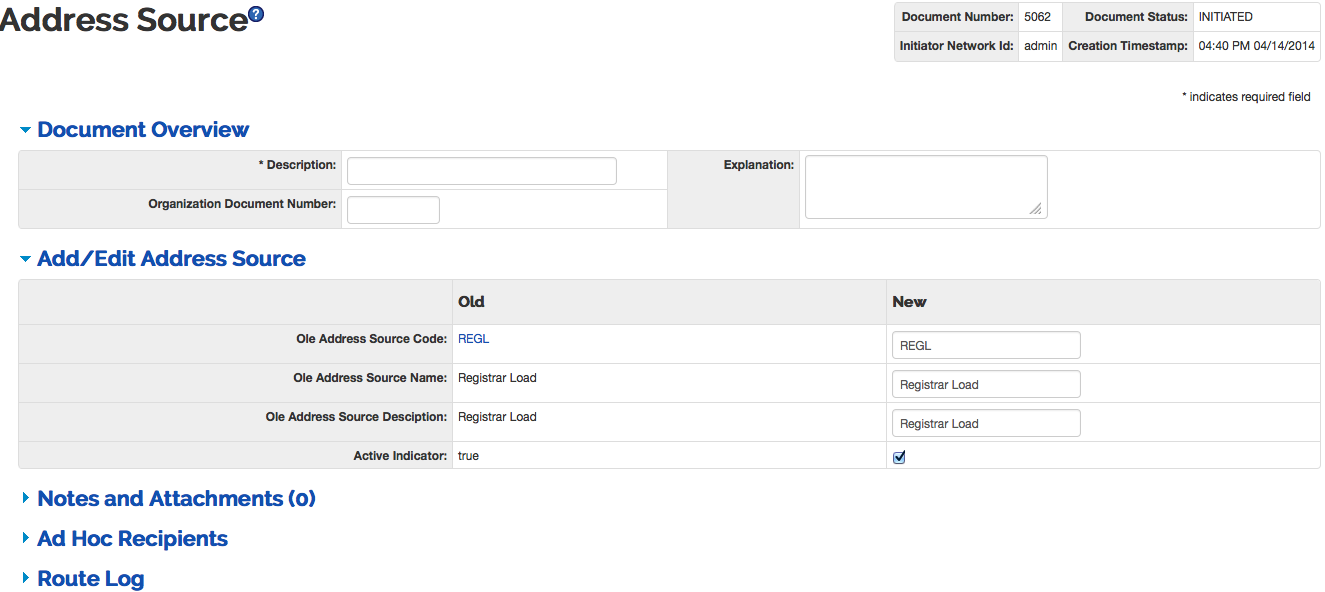
Task: Click into the Description input field
Action: (x=481, y=171)
